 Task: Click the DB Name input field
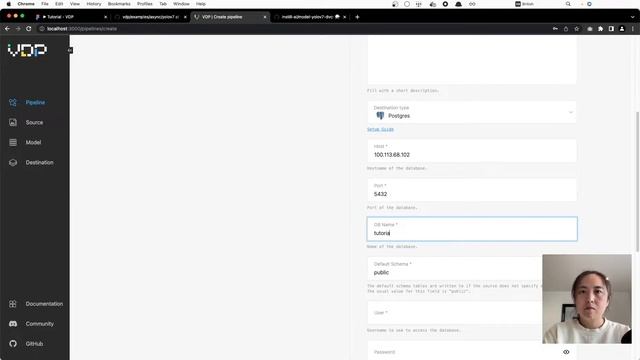[472, 229]
